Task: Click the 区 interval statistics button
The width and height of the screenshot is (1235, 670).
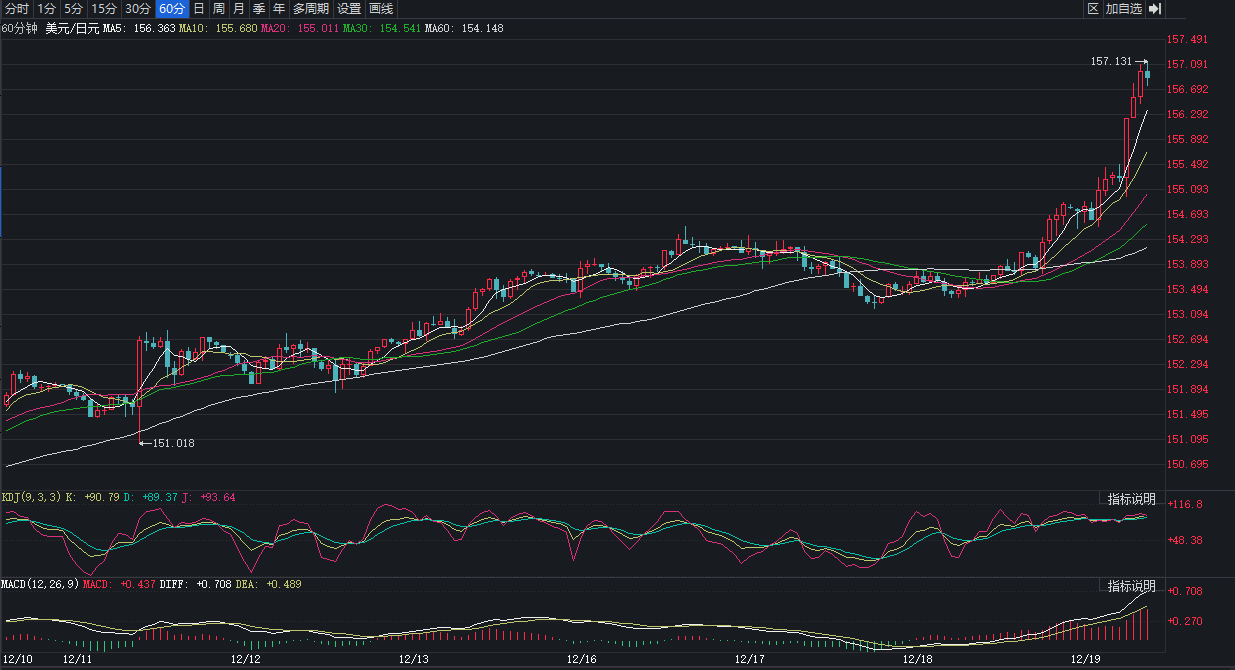Action: 1093,9
